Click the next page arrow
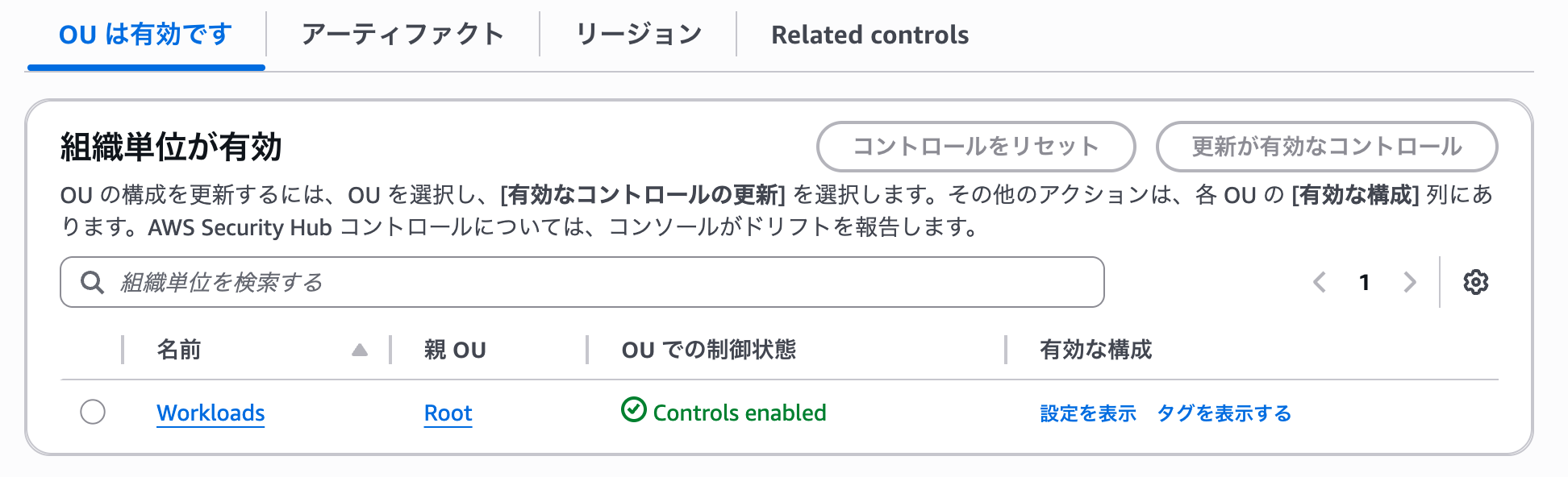The height and width of the screenshot is (477, 1568). click(x=1409, y=282)
